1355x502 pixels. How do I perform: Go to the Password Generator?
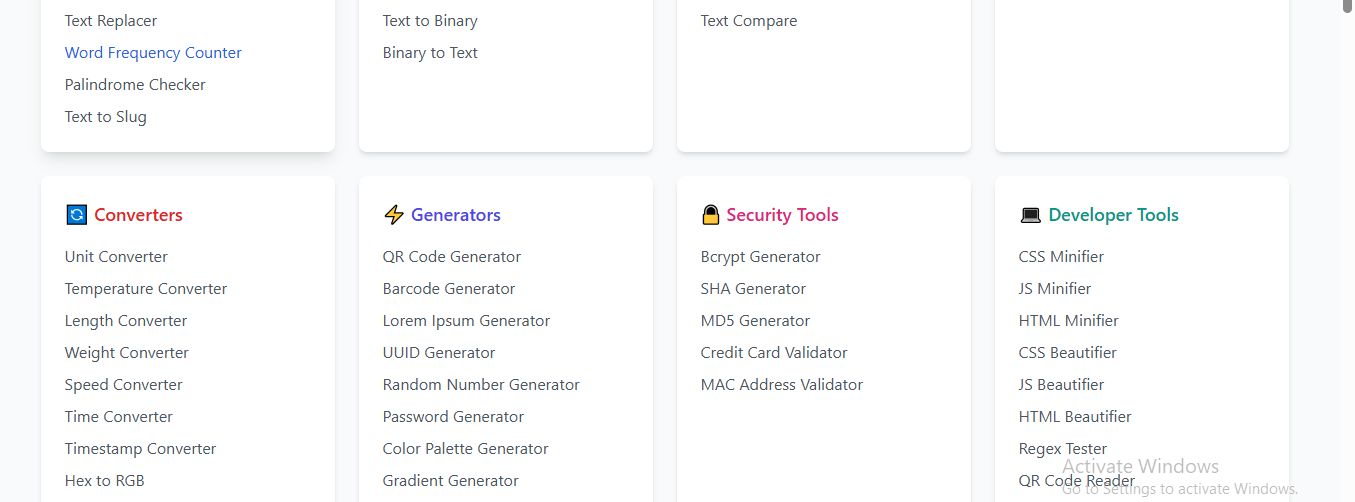coord(453,417)
